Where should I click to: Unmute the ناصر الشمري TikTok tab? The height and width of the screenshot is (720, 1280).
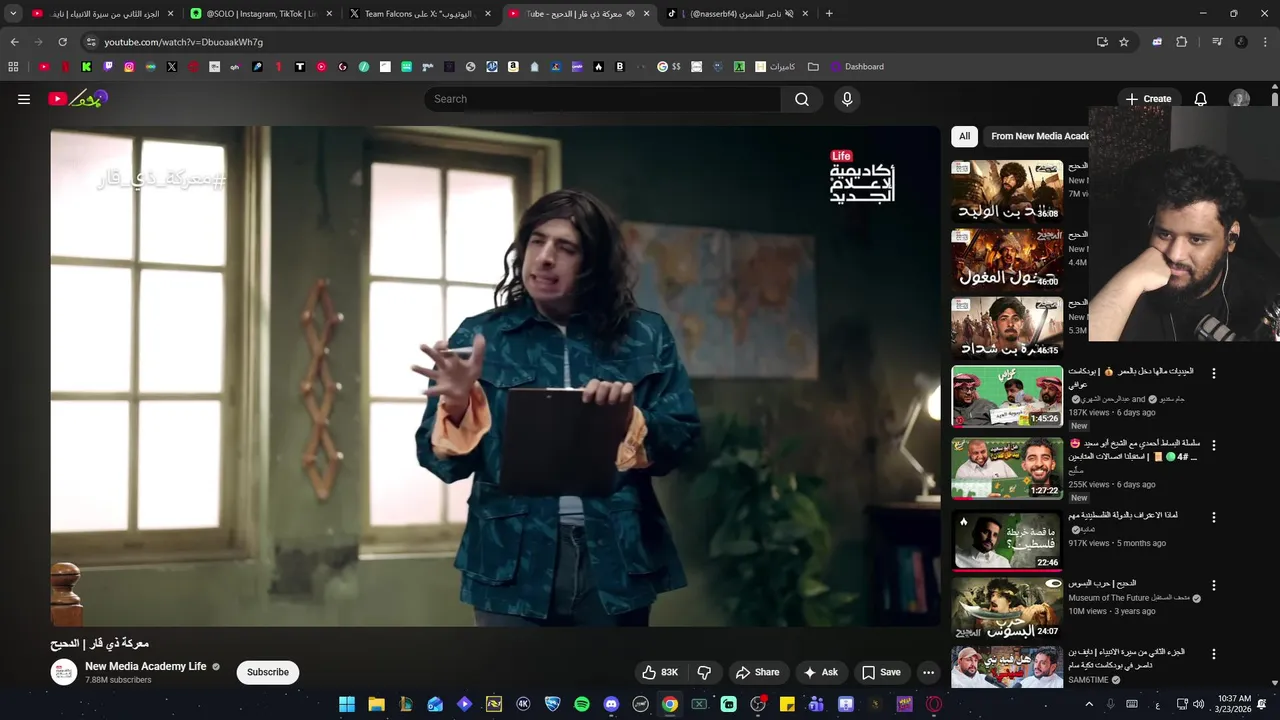pyautogui.click(x=789, y=14)
